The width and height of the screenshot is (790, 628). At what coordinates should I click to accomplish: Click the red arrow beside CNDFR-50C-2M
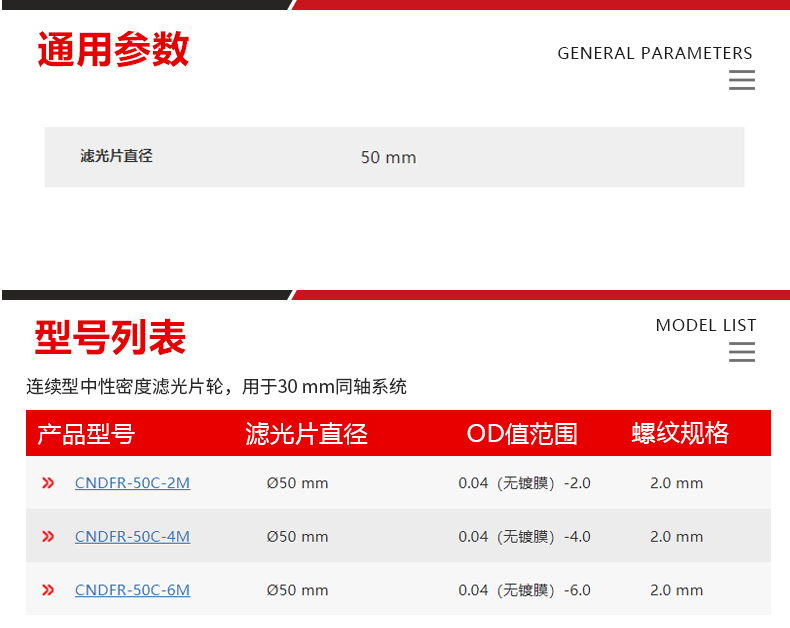click(x=48, y=483)
